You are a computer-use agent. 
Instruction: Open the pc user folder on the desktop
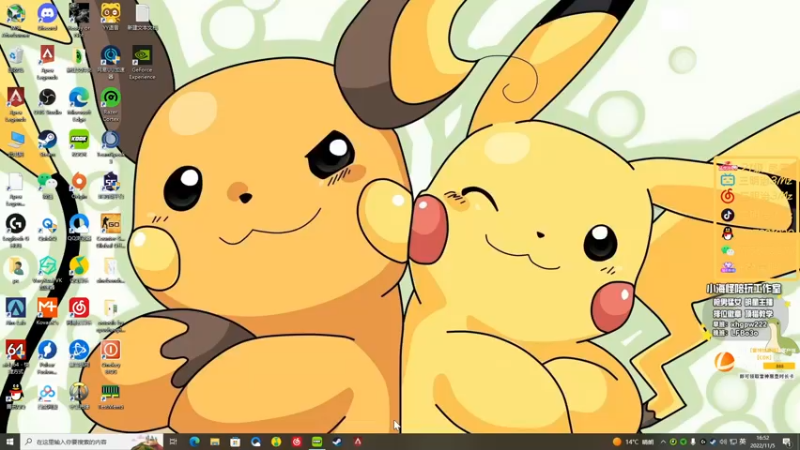[x=16, y=270]
